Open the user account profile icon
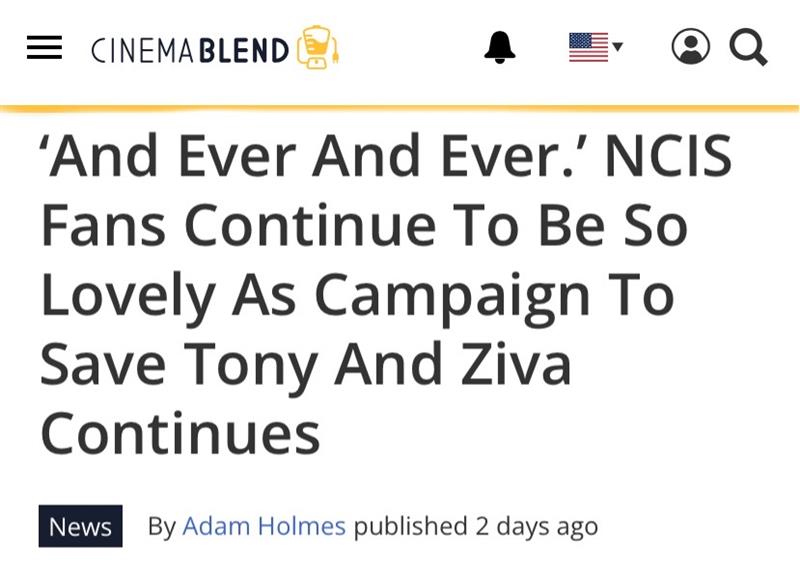 (690, 47)
